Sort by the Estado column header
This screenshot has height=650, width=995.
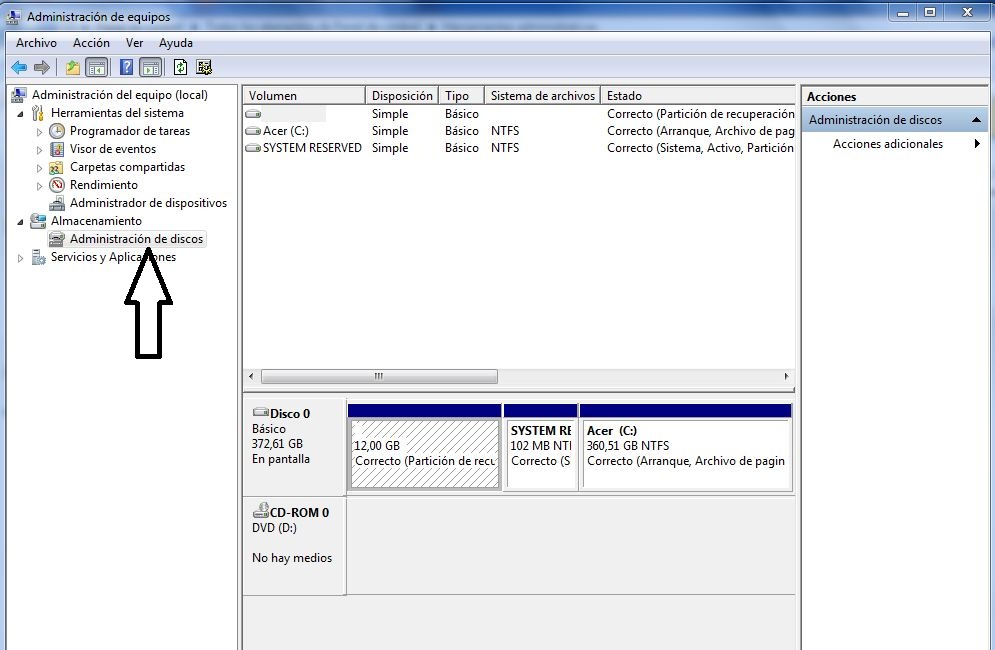coord(697,95)
